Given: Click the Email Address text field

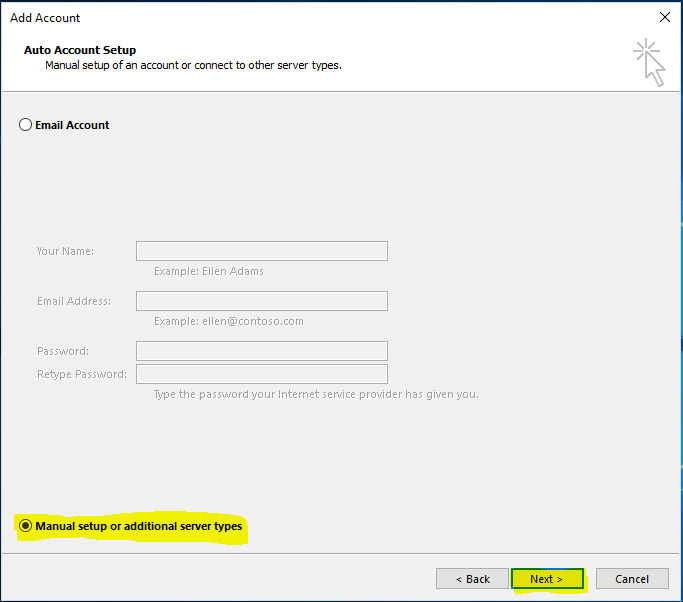Looking at the screenshot, I should tap(261, 301).
